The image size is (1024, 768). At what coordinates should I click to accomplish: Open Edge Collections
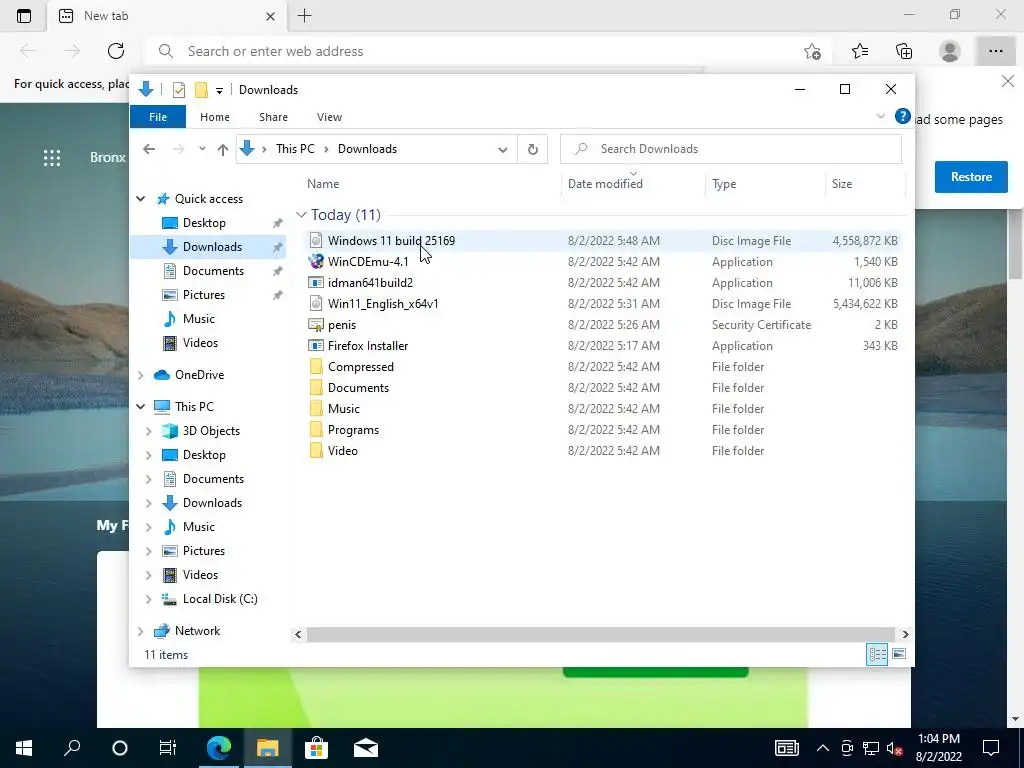click(x=904, y=51)
